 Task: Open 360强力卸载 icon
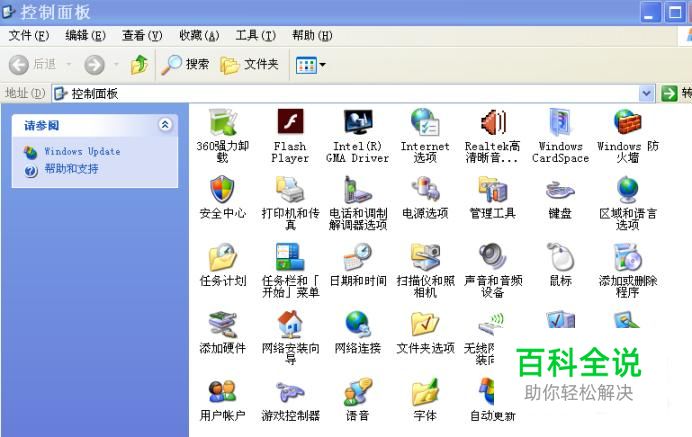[x=223, y=122]
